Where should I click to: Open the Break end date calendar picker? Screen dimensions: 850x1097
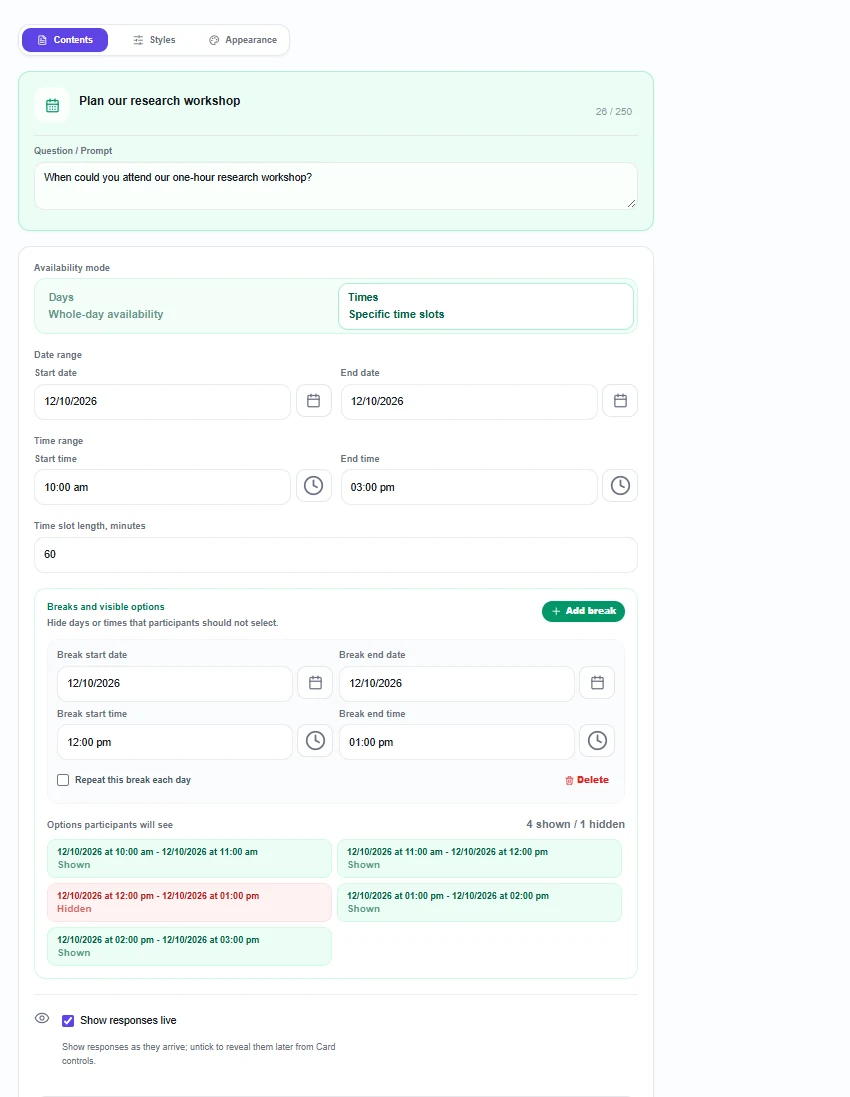pos(597,683)
